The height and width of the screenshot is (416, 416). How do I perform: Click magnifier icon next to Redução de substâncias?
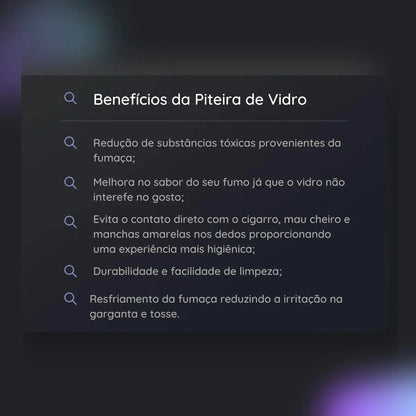point(70,143)
